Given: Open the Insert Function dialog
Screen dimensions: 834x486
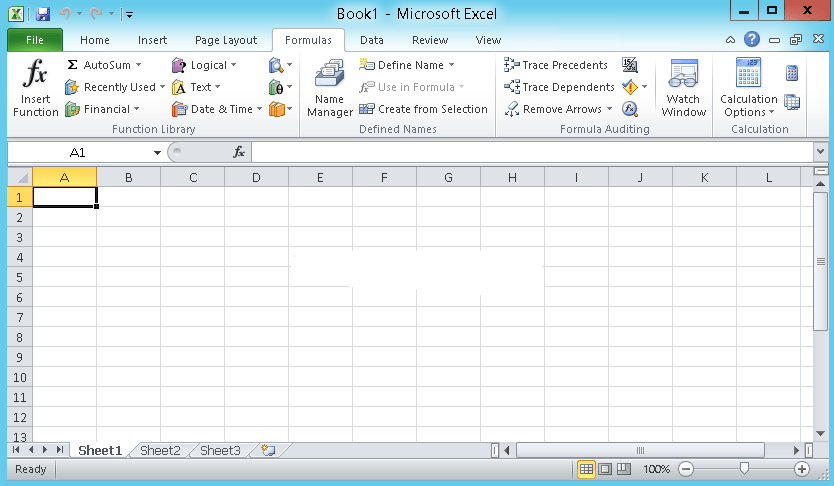Looking at the screenshot, I should 35,88.
